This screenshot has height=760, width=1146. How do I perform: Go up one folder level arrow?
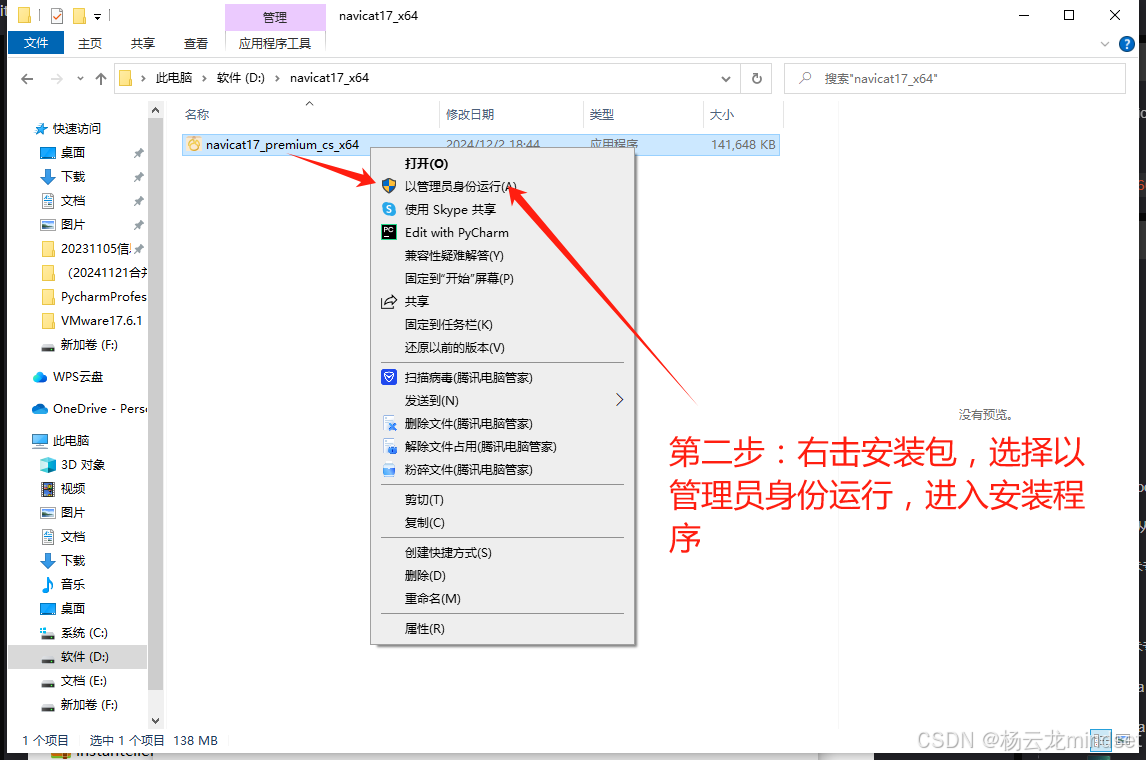pyautogui.click(x=101, y=79)
